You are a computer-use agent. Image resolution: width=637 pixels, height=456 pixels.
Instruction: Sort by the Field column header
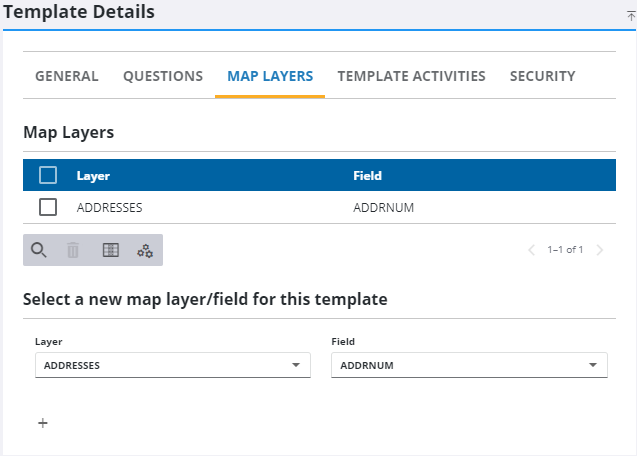tap(368, 176)
